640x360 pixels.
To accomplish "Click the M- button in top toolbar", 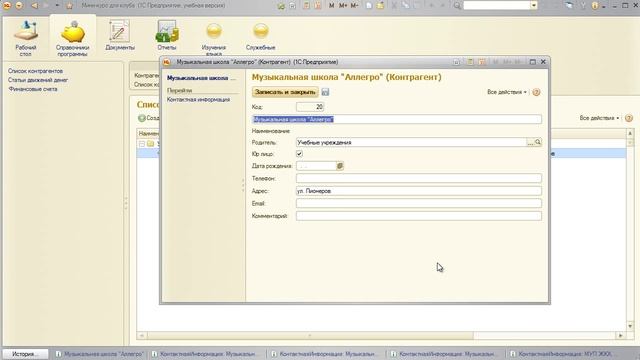I will point(354,5).
